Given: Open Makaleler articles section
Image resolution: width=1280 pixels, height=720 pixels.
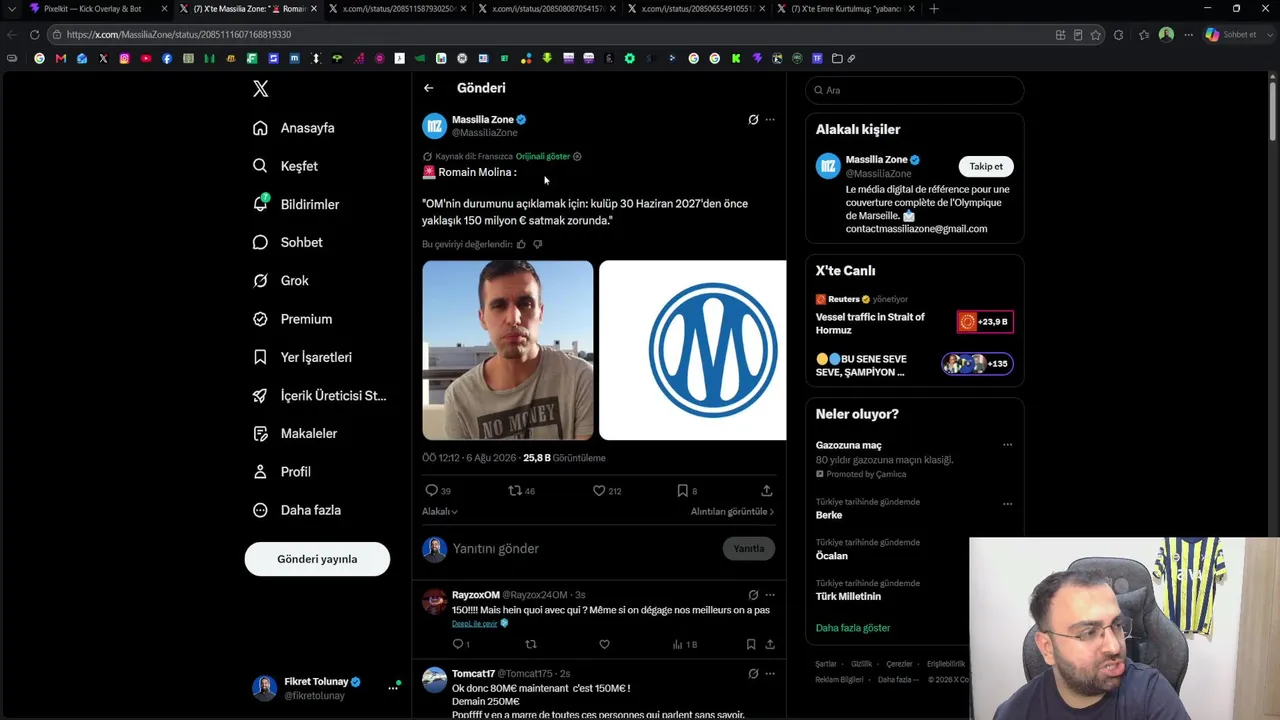Looking at the screenshot, I should pyautogui.click(x=295, y=434).
